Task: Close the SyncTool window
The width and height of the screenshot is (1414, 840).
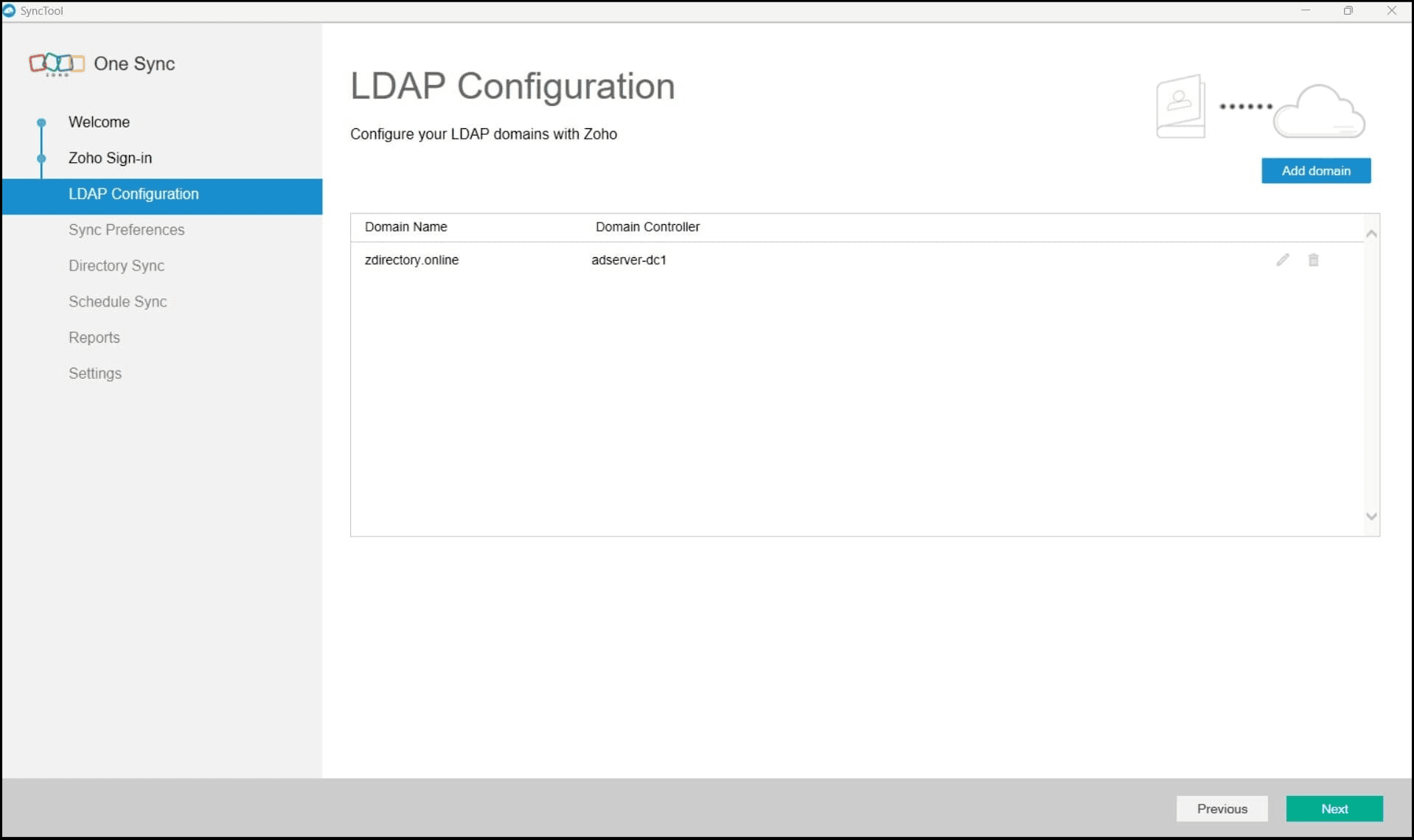Action: click(1391, 11)
